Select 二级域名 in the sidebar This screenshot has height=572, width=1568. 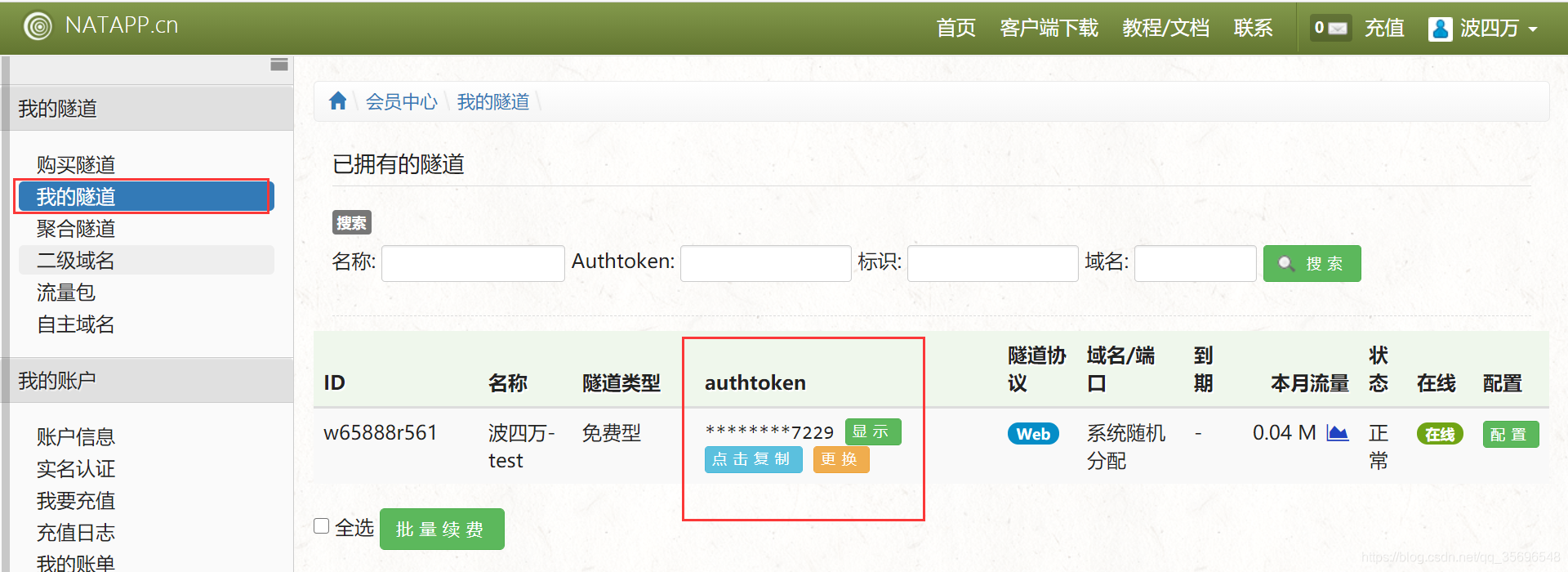(x=145, y=261)
